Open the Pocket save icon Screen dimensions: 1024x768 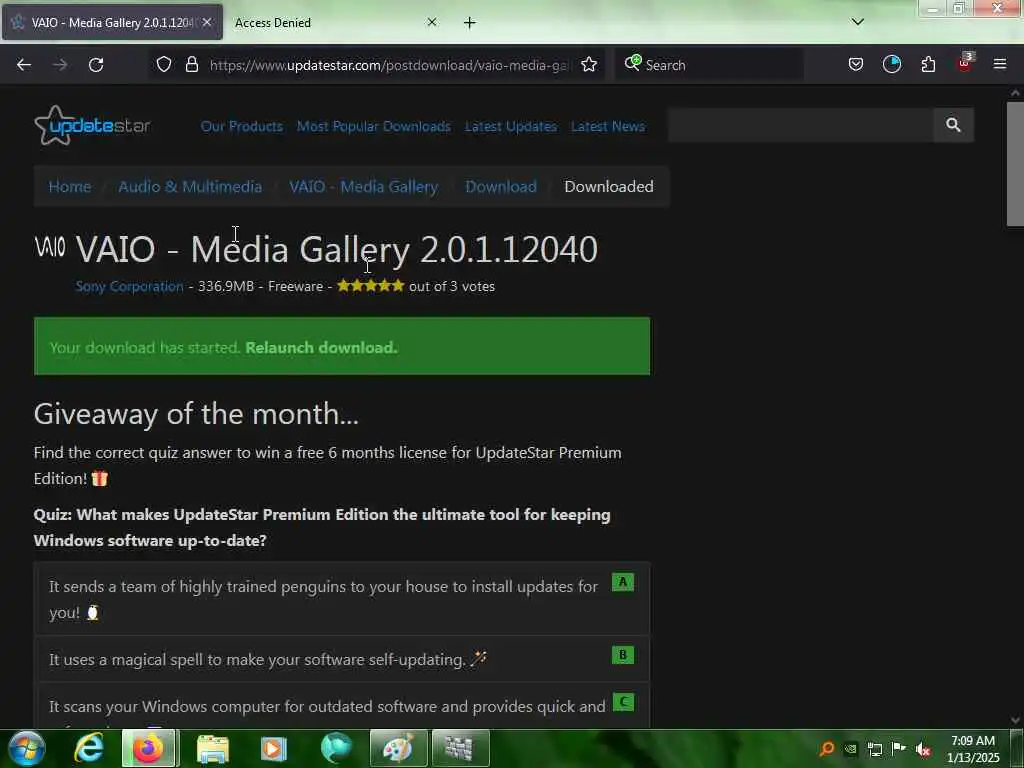point(856,65)
